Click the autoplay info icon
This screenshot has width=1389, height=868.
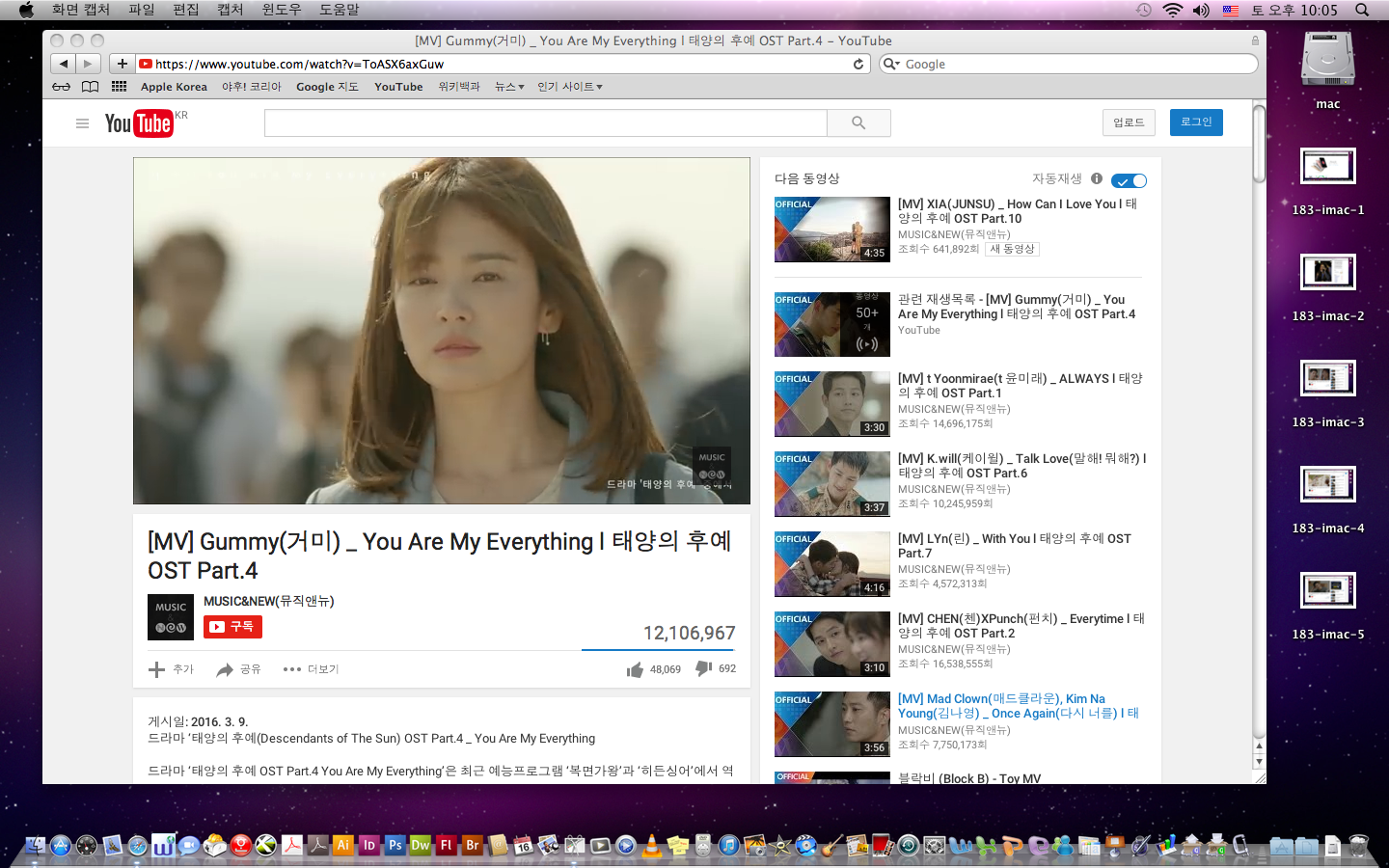(x=1097, y=178)
